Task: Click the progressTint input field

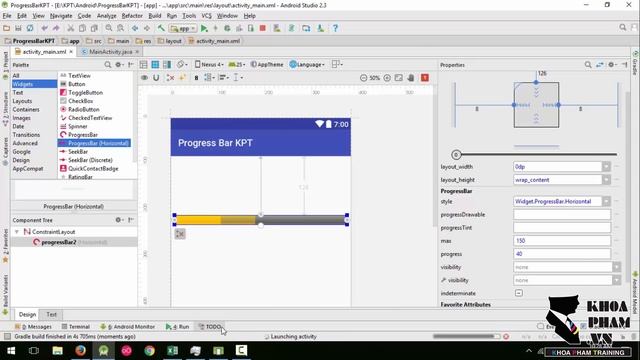Action: pyautogui.click(x=562, y=228)
